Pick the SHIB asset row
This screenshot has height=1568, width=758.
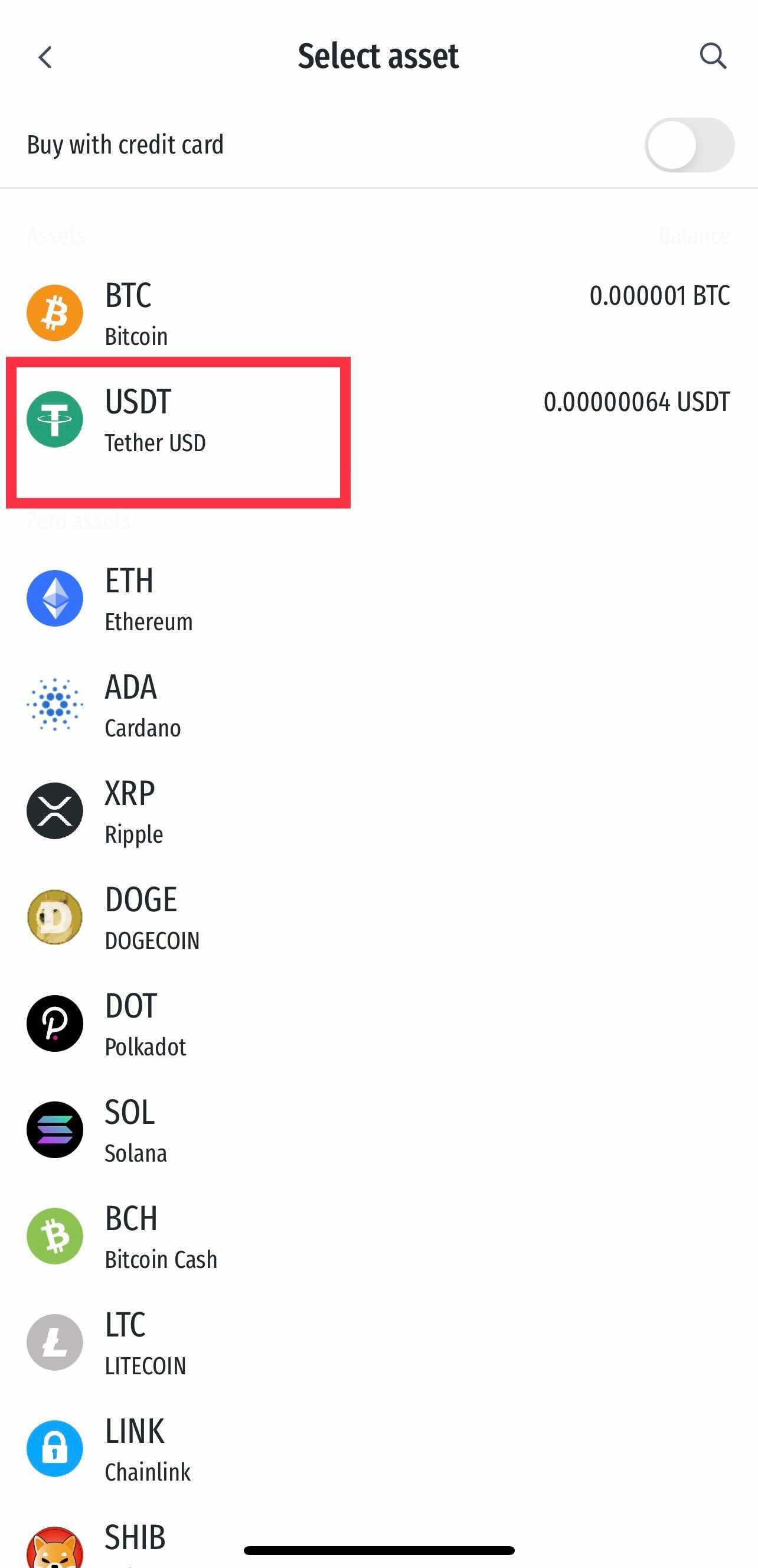tap(379, 1543)
